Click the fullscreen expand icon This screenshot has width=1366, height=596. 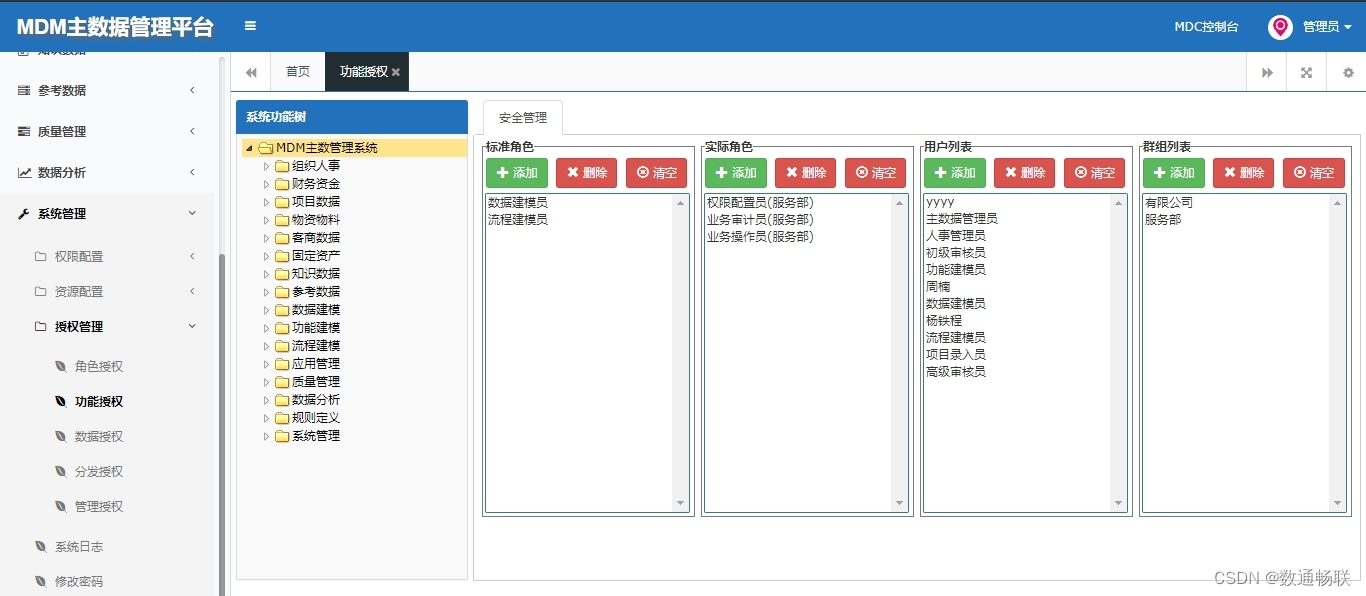pyautogui.click(x=1306, y=72)
